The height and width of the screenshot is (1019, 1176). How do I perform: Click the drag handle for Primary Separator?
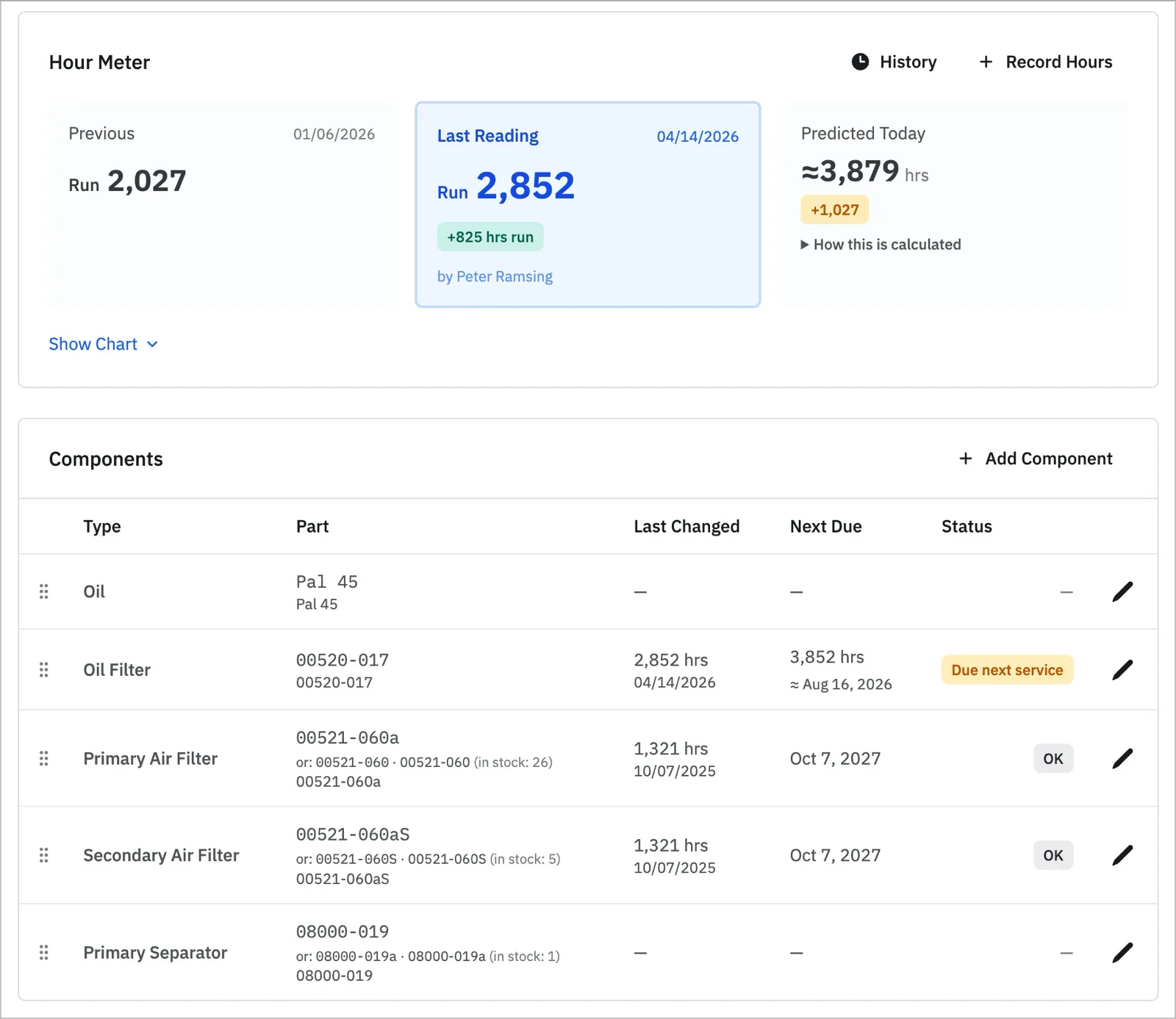tap(44, 953)
